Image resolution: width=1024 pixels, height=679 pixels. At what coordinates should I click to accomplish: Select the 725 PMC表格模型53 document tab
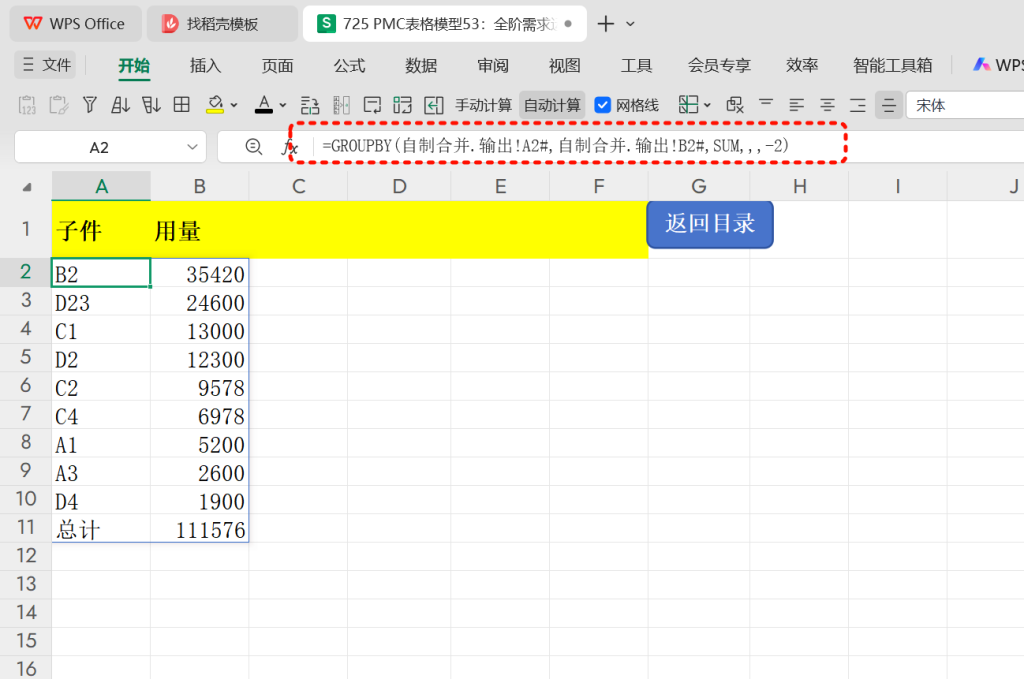point(444,24)
